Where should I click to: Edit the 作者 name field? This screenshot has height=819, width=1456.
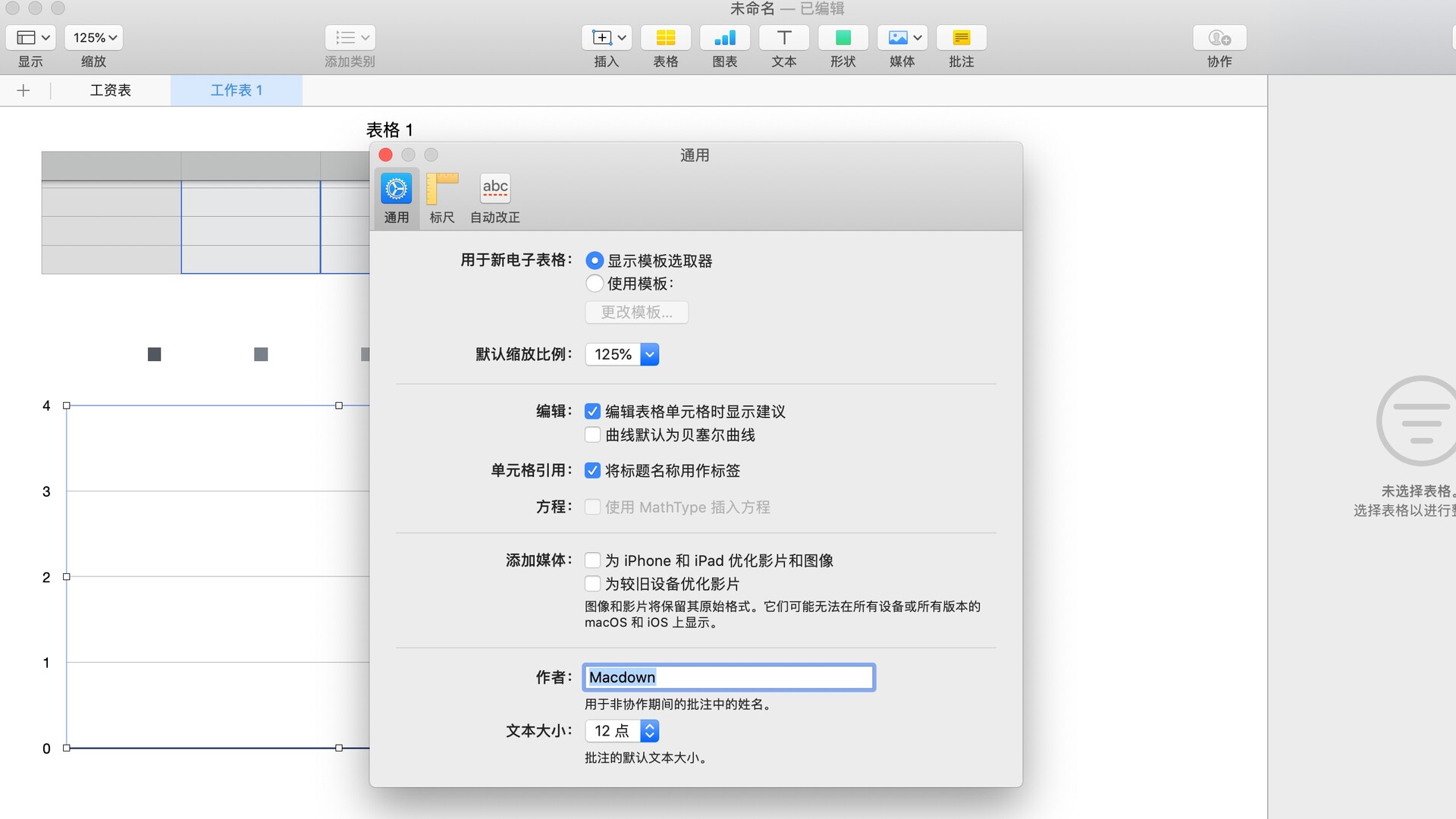pyautogui.click(x=728, y=677)
